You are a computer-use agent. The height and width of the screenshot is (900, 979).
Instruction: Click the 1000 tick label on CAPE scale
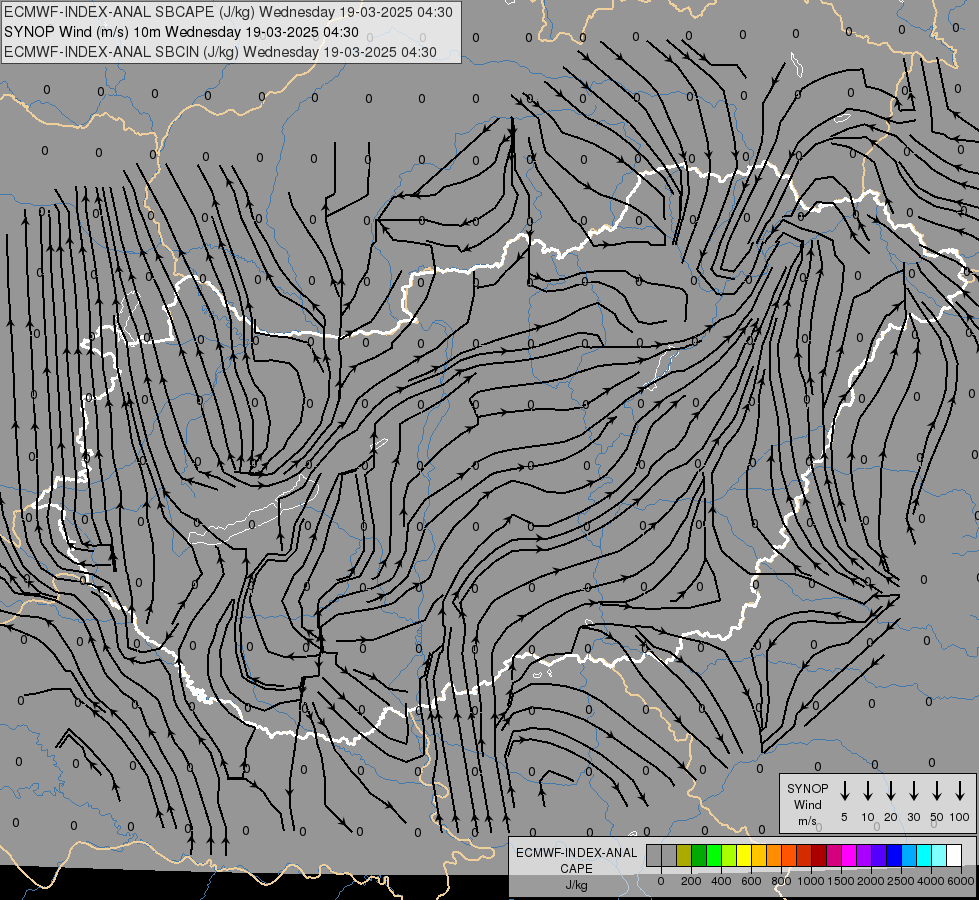(x=811, y=881)
